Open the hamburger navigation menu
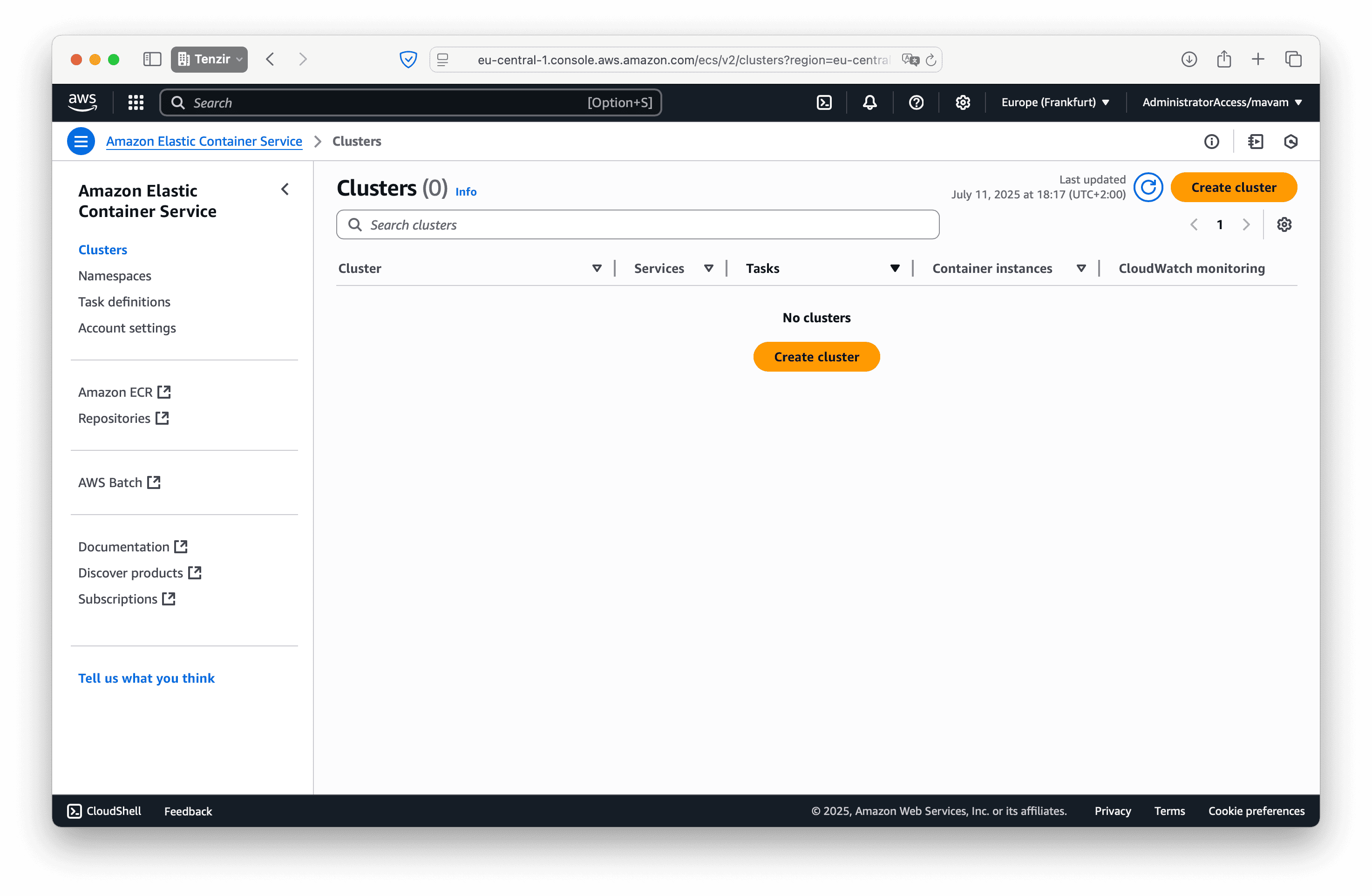Image resolution: width=1372 pixels, height=896 pixels. 81,141
